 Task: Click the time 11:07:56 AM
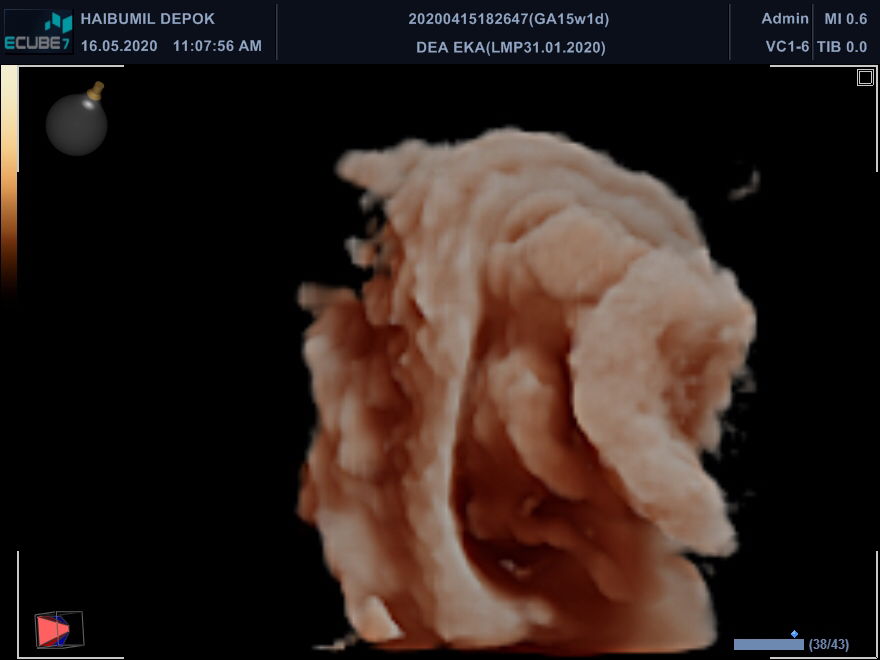(x=217, y=46)
